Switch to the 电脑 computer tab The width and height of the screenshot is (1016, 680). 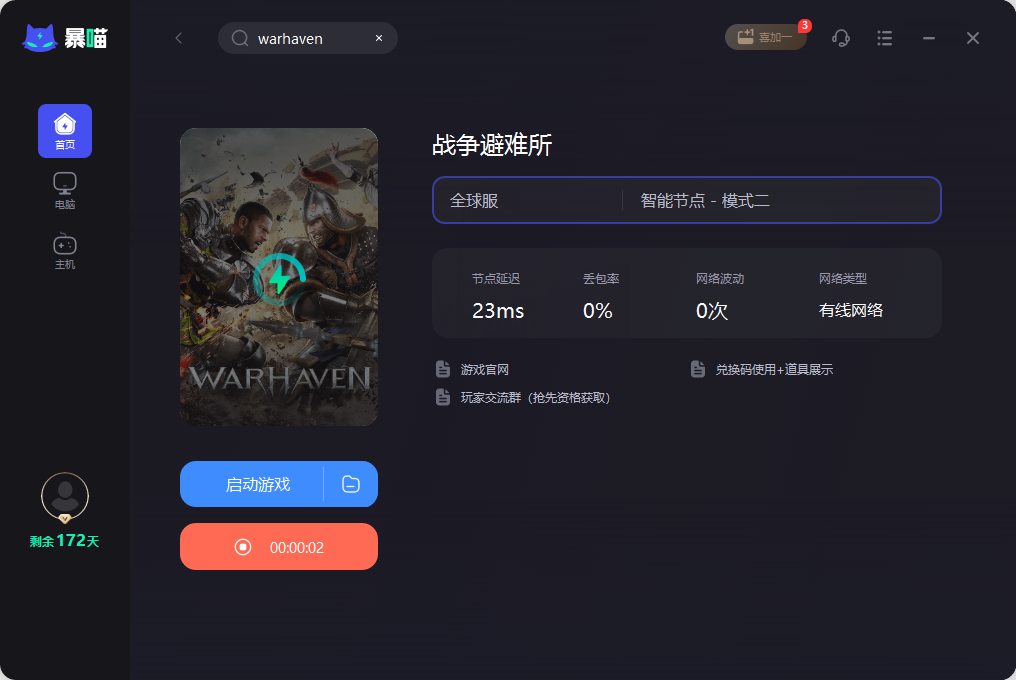(65, 191)
